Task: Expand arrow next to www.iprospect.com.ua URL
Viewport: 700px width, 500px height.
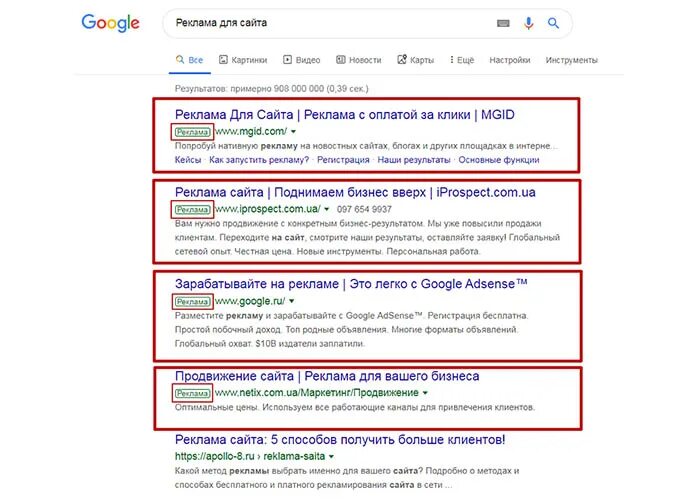Action: click(327, 209)
